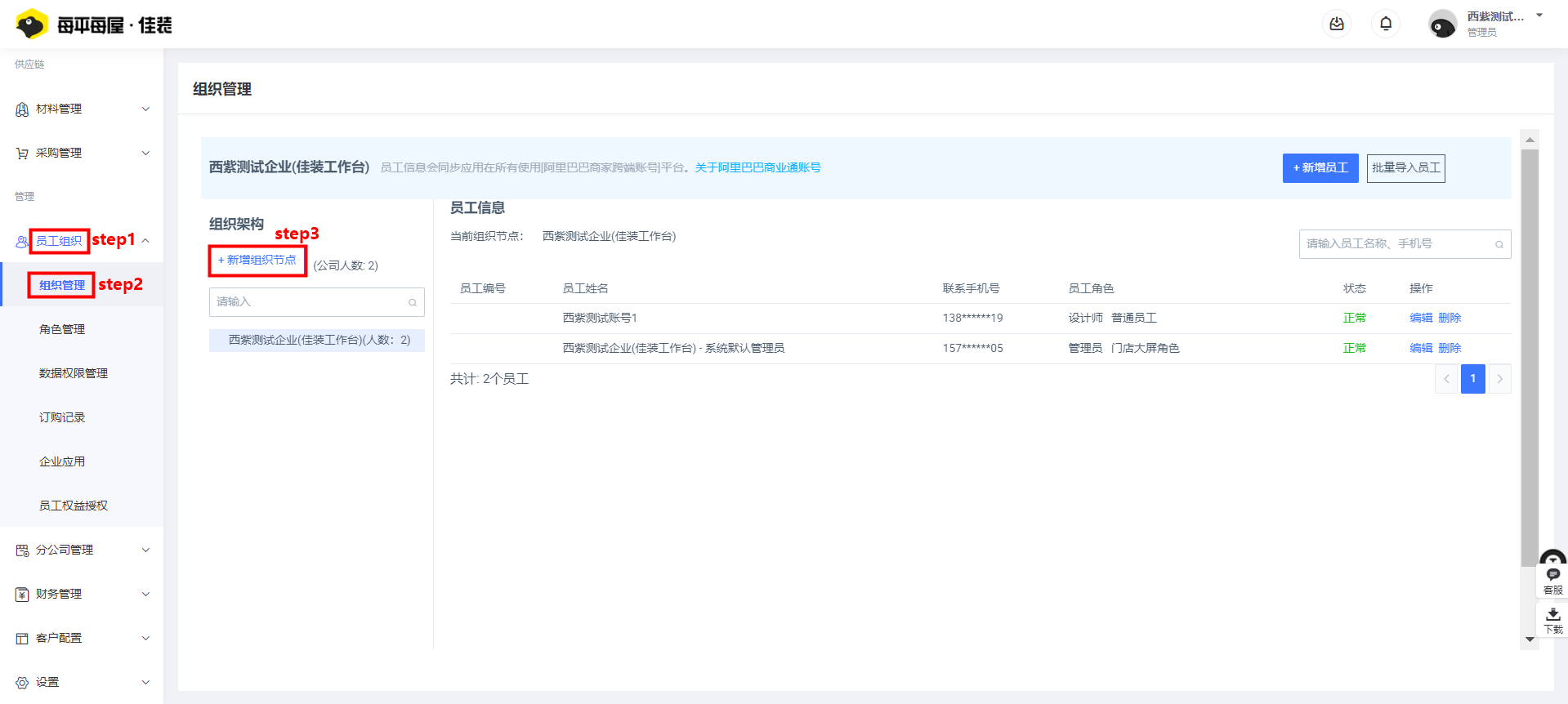
Task: Expand the 财务管理 menu chevron
Action: pos(145,595)
